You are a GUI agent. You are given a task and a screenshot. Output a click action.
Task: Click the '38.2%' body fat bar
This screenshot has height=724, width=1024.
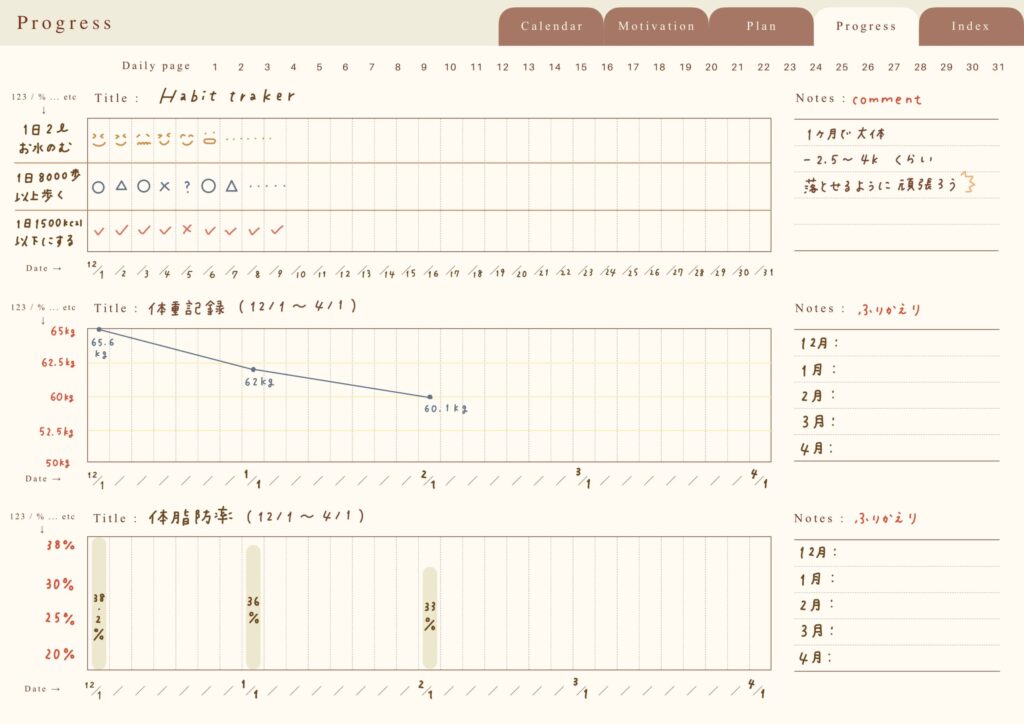99,603
